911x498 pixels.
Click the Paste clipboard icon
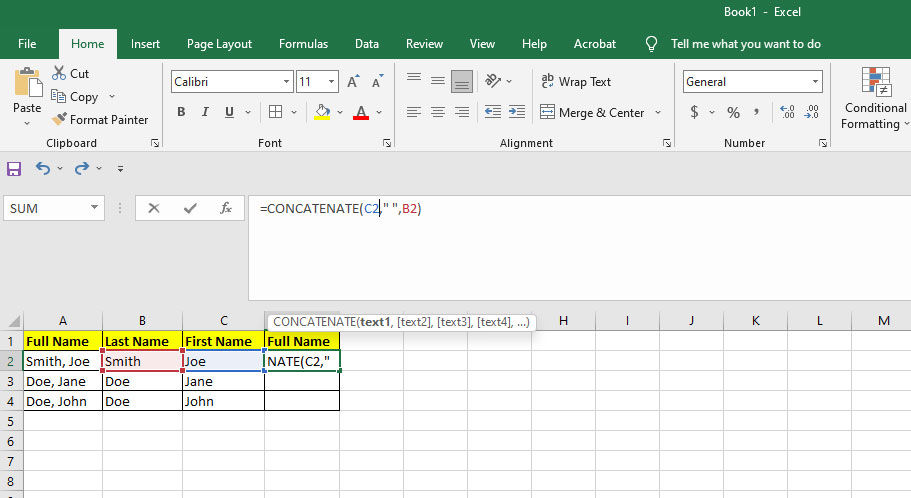[x=27, y=84]
